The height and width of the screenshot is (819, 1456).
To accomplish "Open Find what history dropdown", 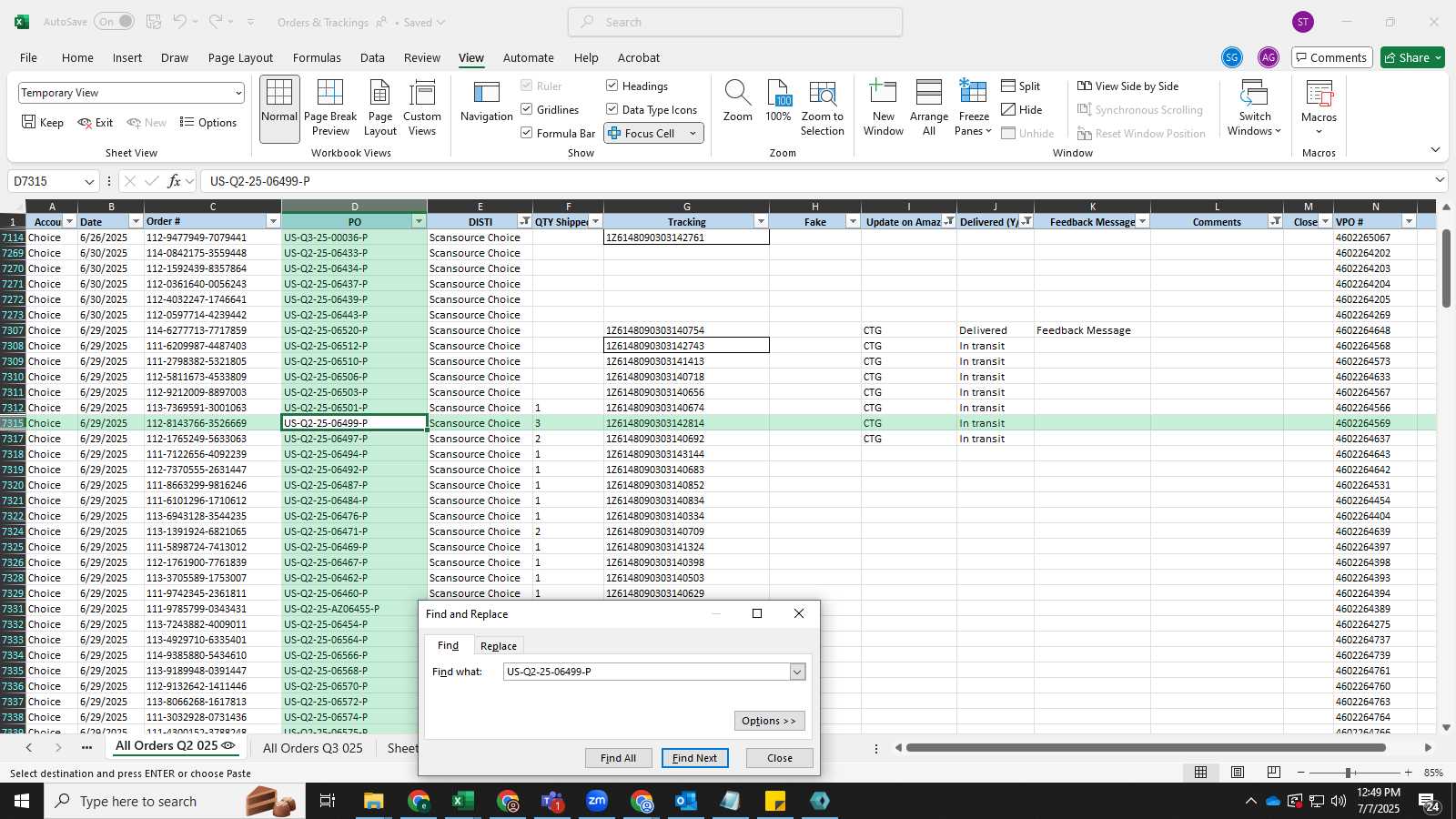I will point(797,672).
